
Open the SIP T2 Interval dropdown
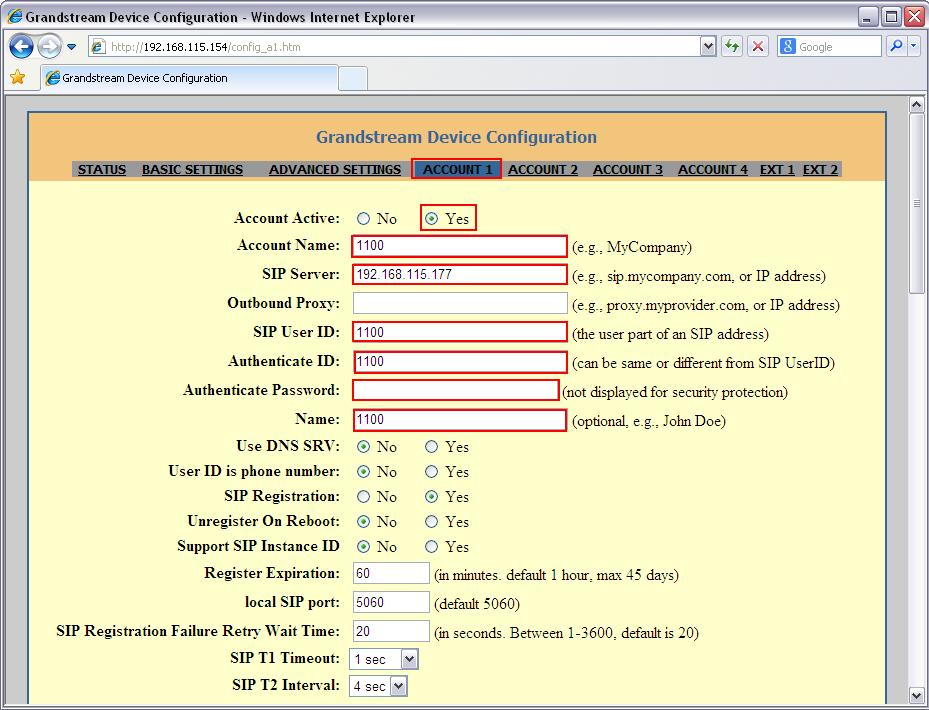click(378, 686)
